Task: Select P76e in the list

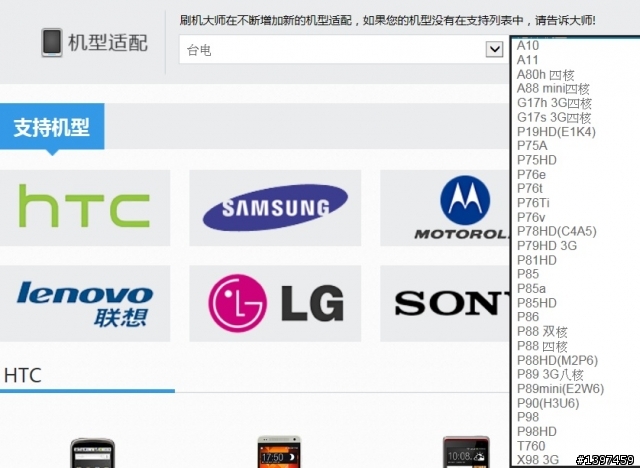Action: coord(531,175)
